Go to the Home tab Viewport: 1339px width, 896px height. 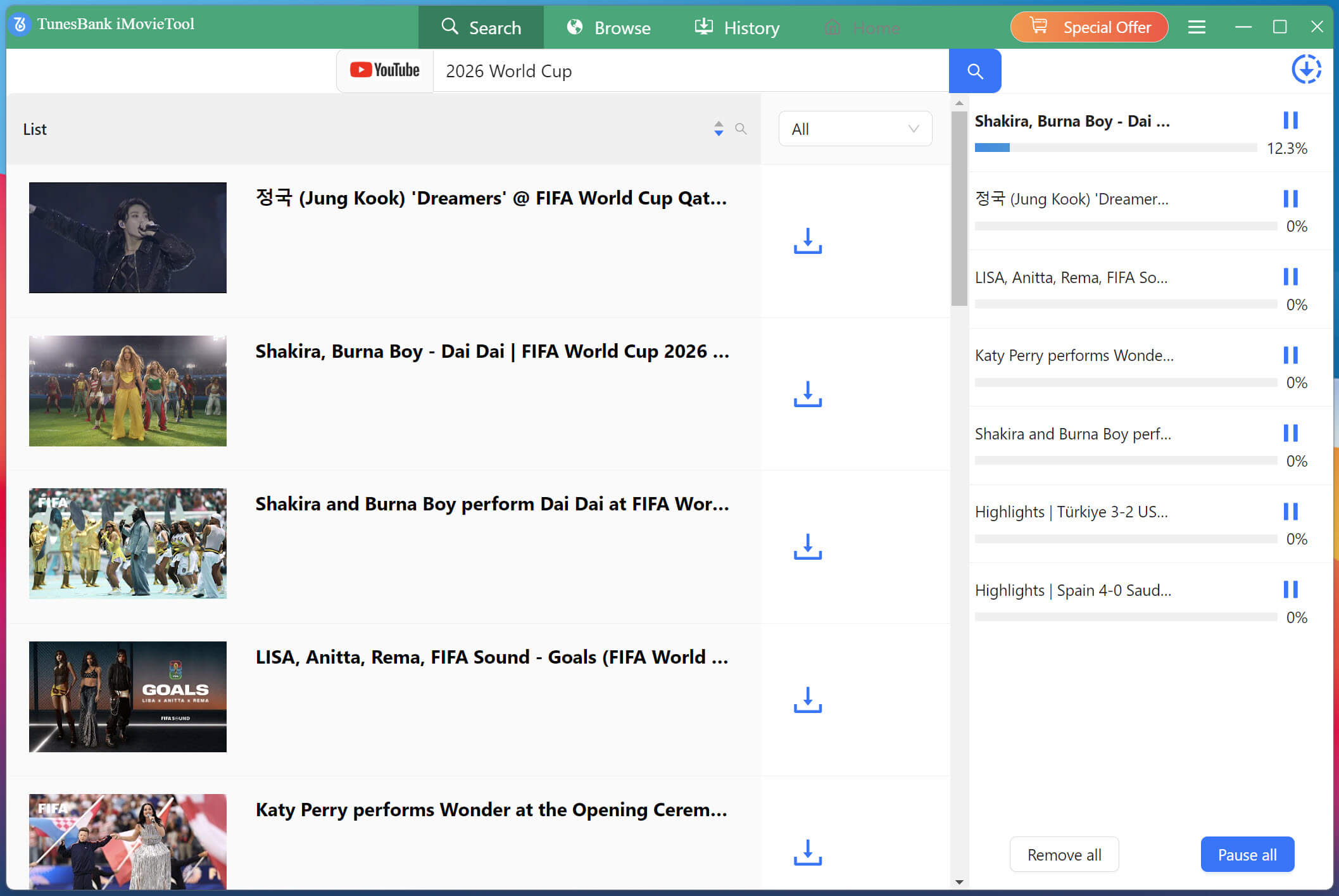point(862,27)
